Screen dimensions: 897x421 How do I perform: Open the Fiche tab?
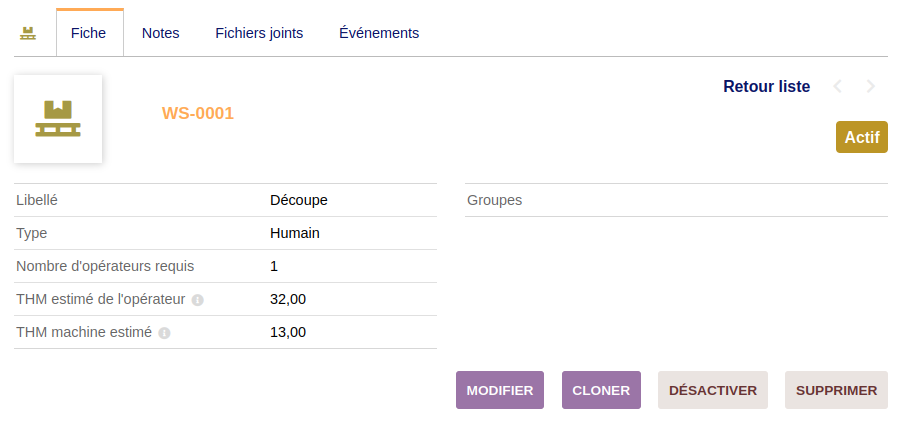pos(89,33)
